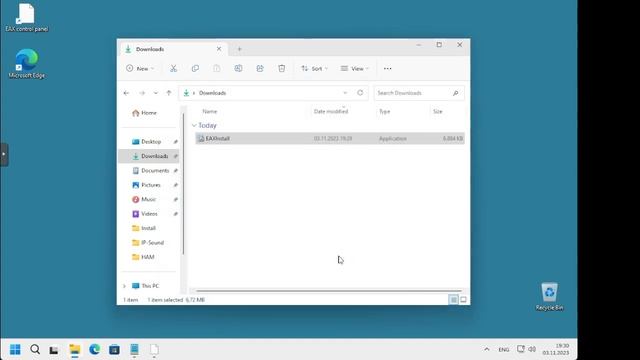Open the Recycle Bin desktop icon
The image size is (640, 360).
[549, 297]
